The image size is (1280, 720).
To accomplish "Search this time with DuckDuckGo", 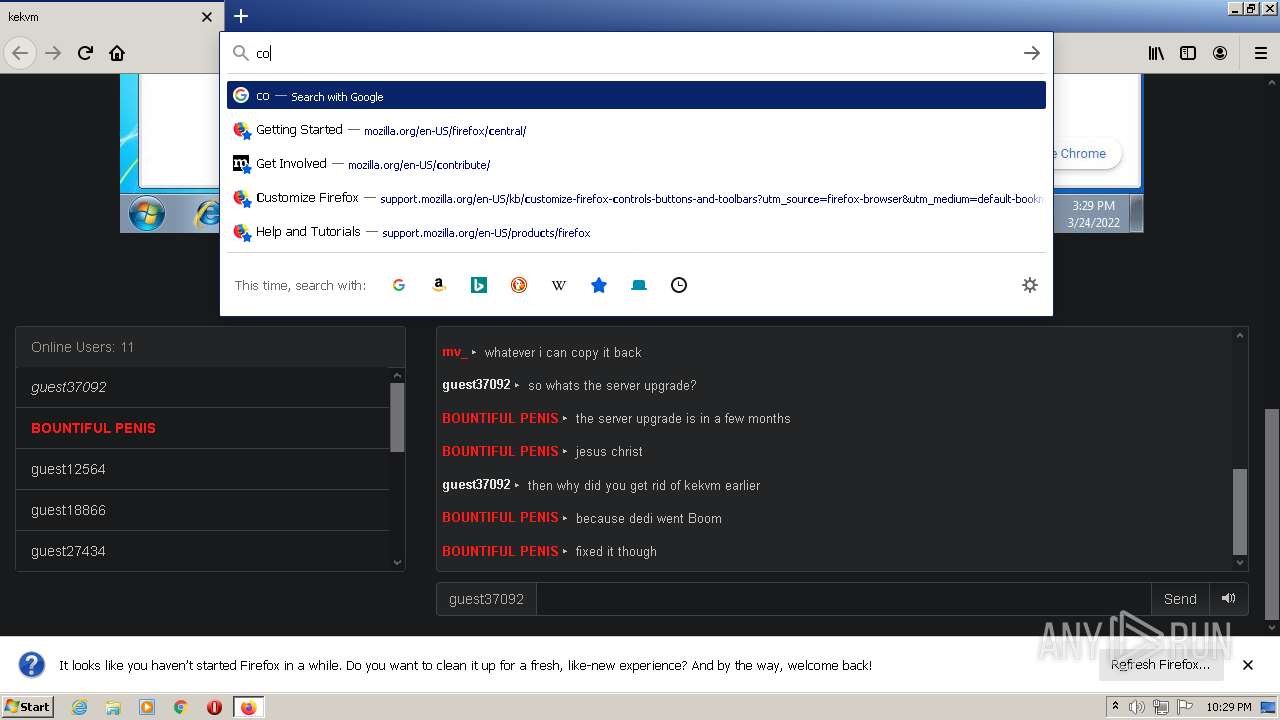I will click(518, 285).
